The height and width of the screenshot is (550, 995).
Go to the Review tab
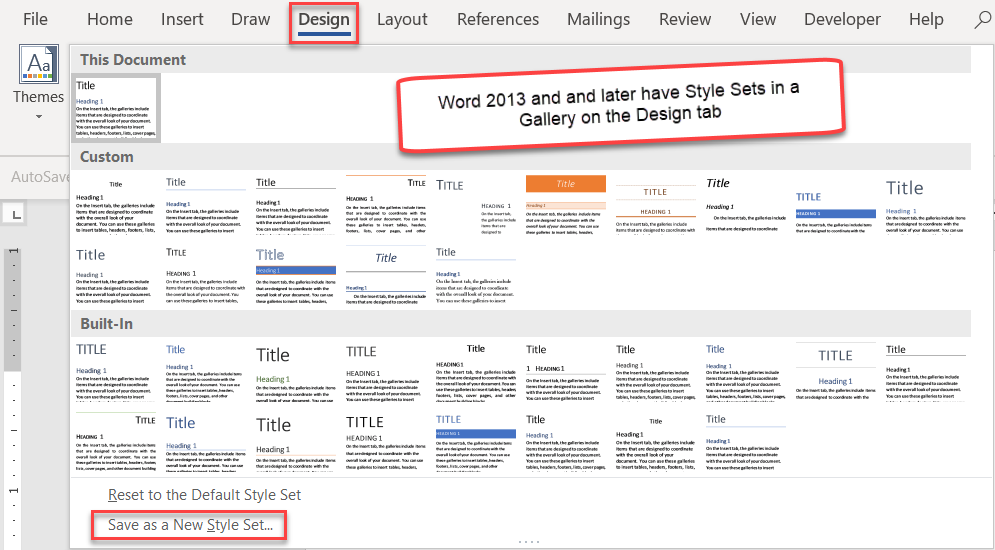pos(685,20)
